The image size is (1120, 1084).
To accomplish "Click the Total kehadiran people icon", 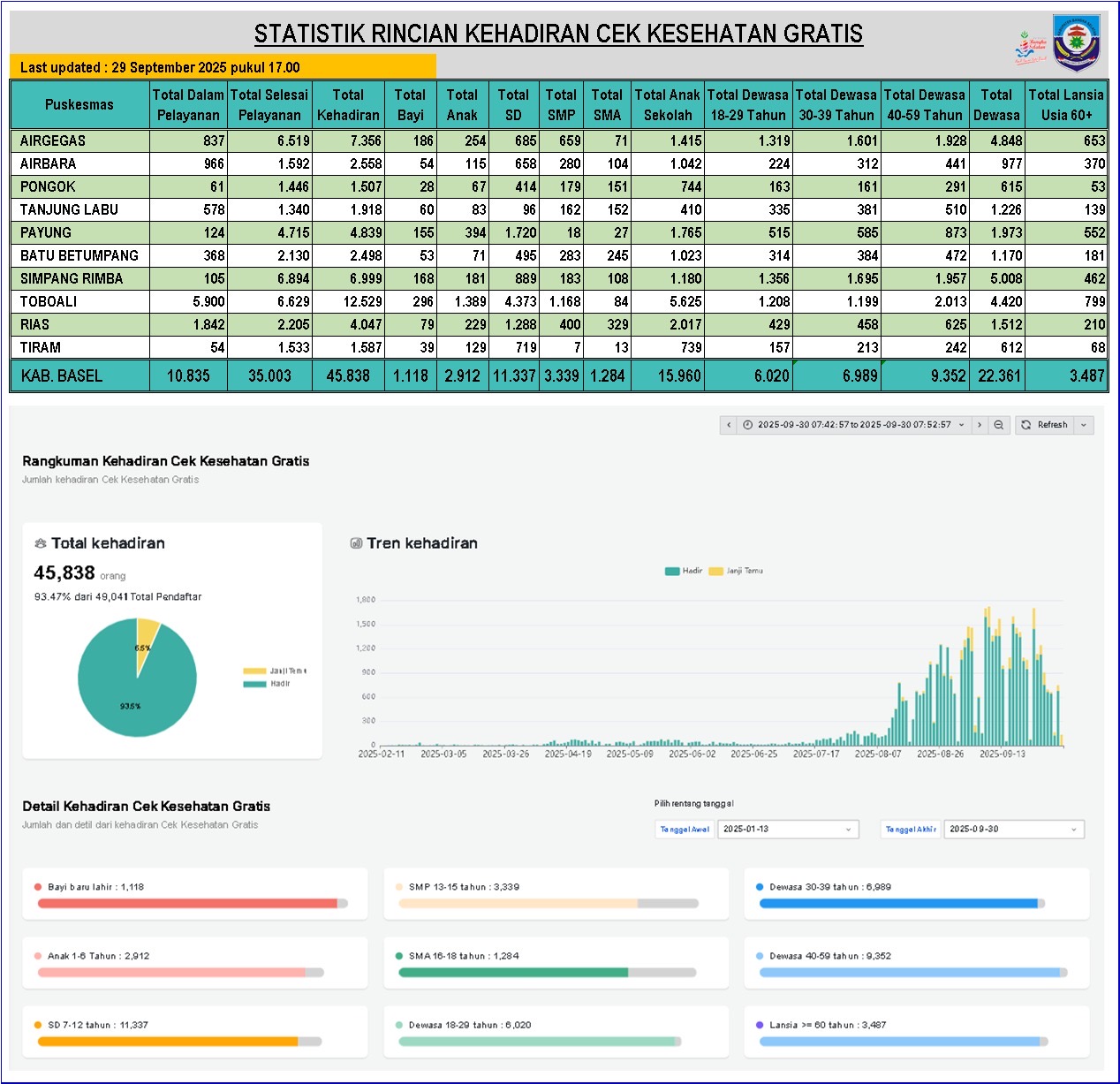I will pos(40,543).
